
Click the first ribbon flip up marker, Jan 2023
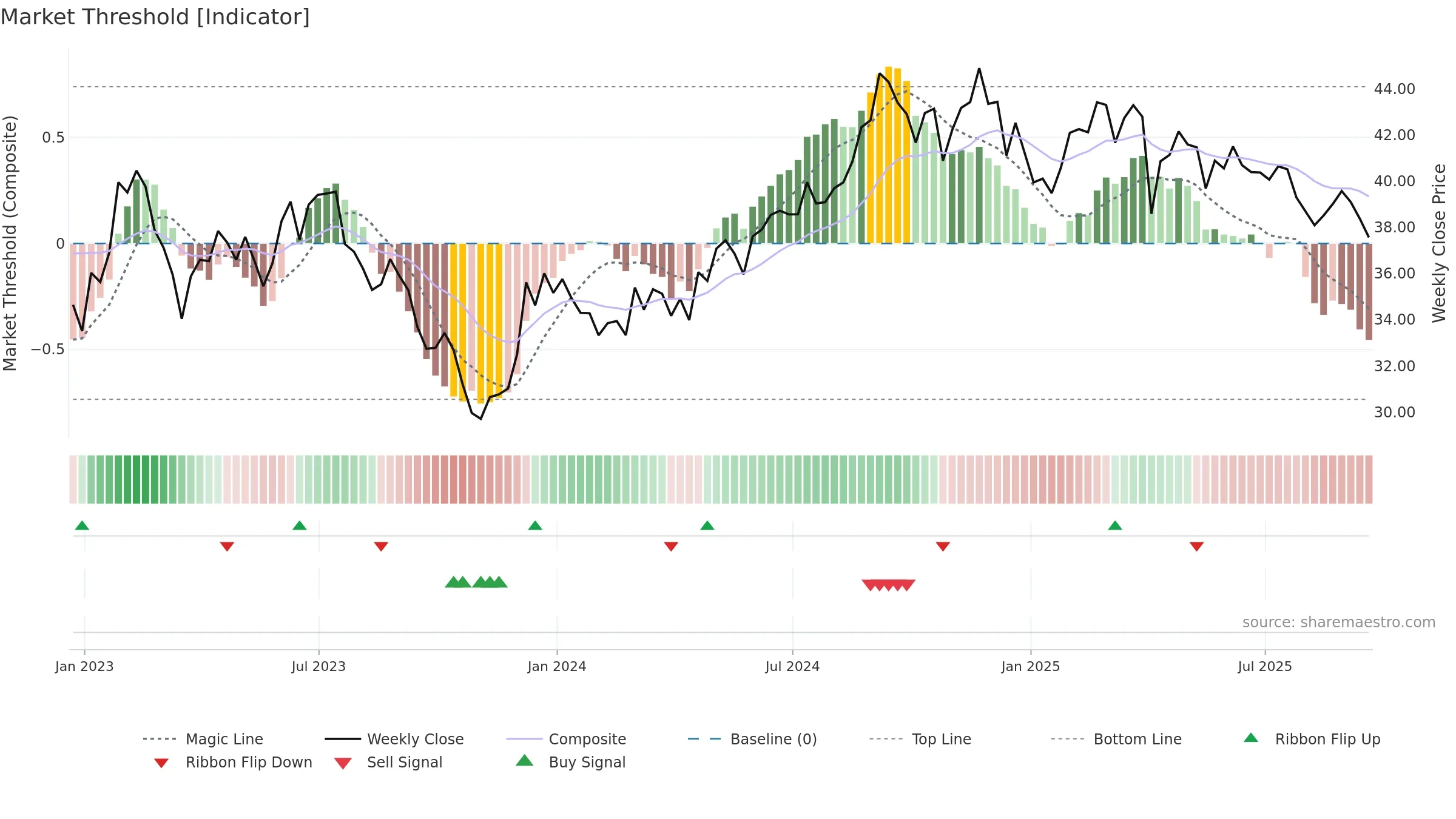82,525
